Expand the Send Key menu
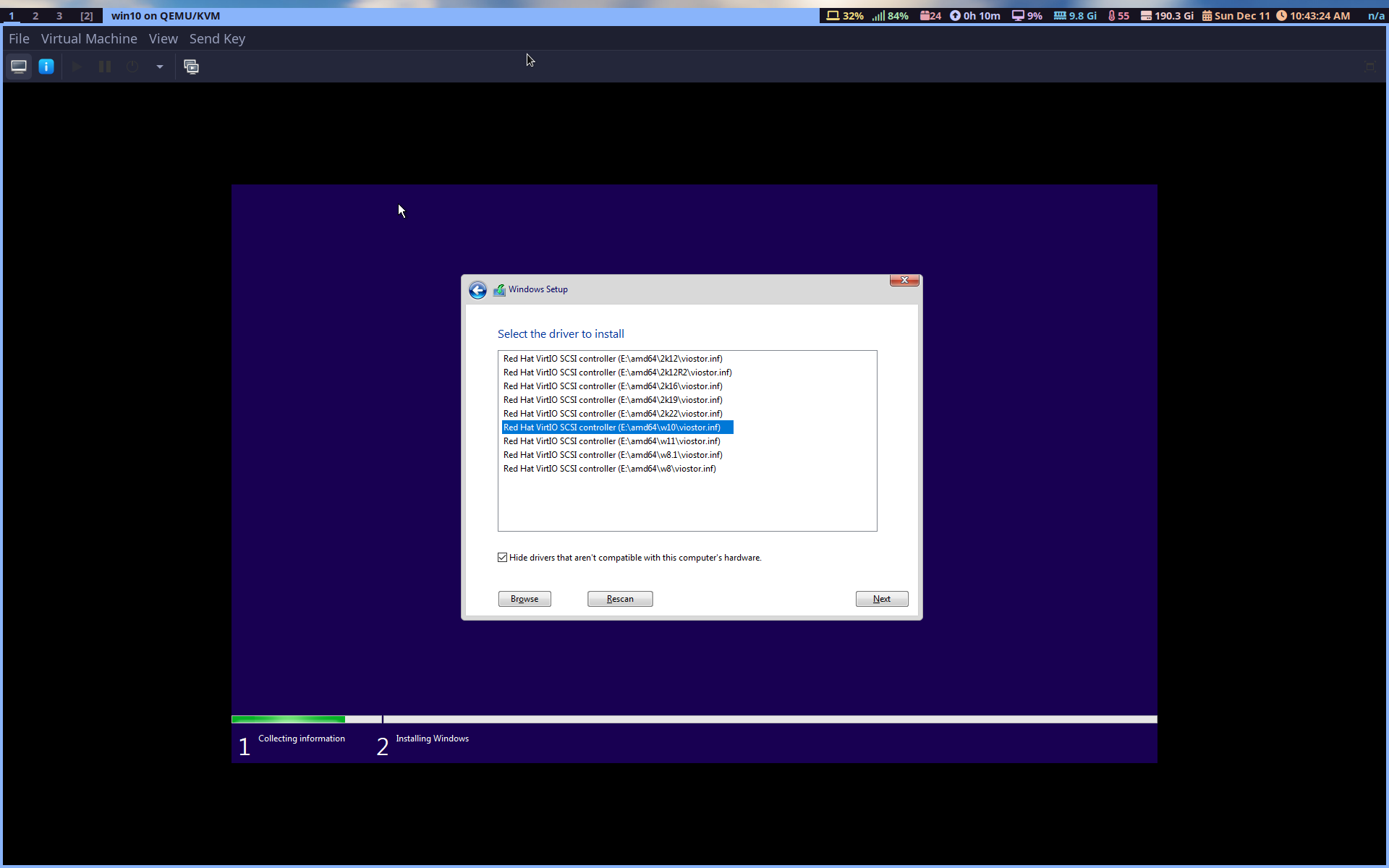1389x868 pixels. point(217,38)
